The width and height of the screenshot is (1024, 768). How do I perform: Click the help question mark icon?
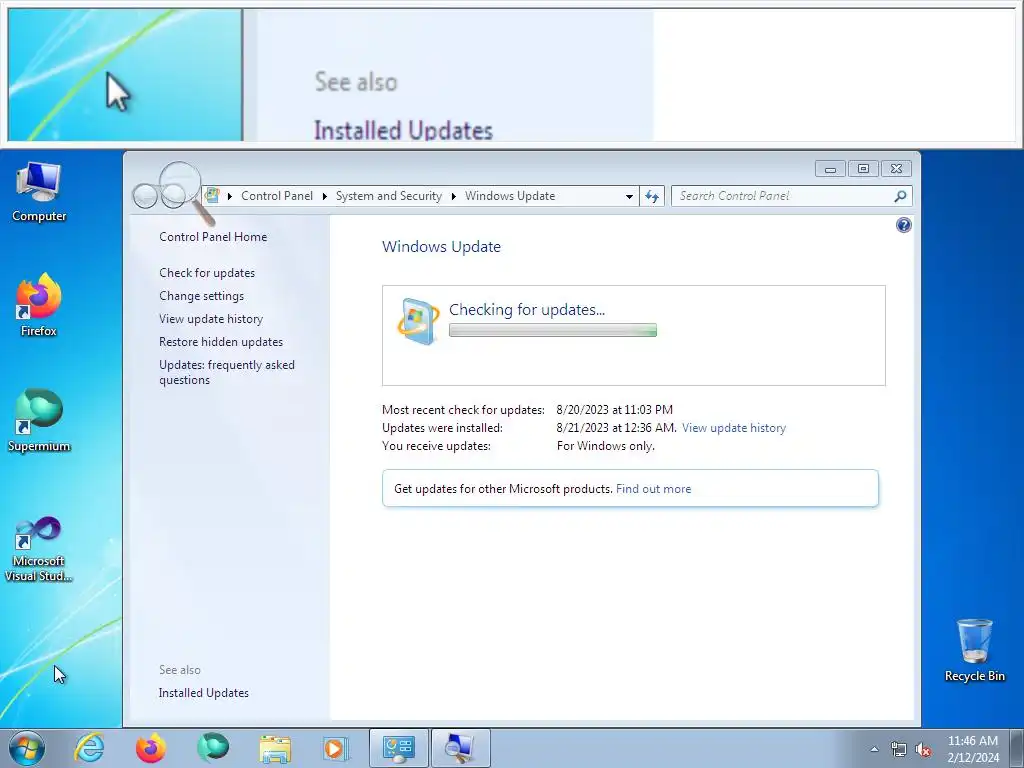[904, 225]
